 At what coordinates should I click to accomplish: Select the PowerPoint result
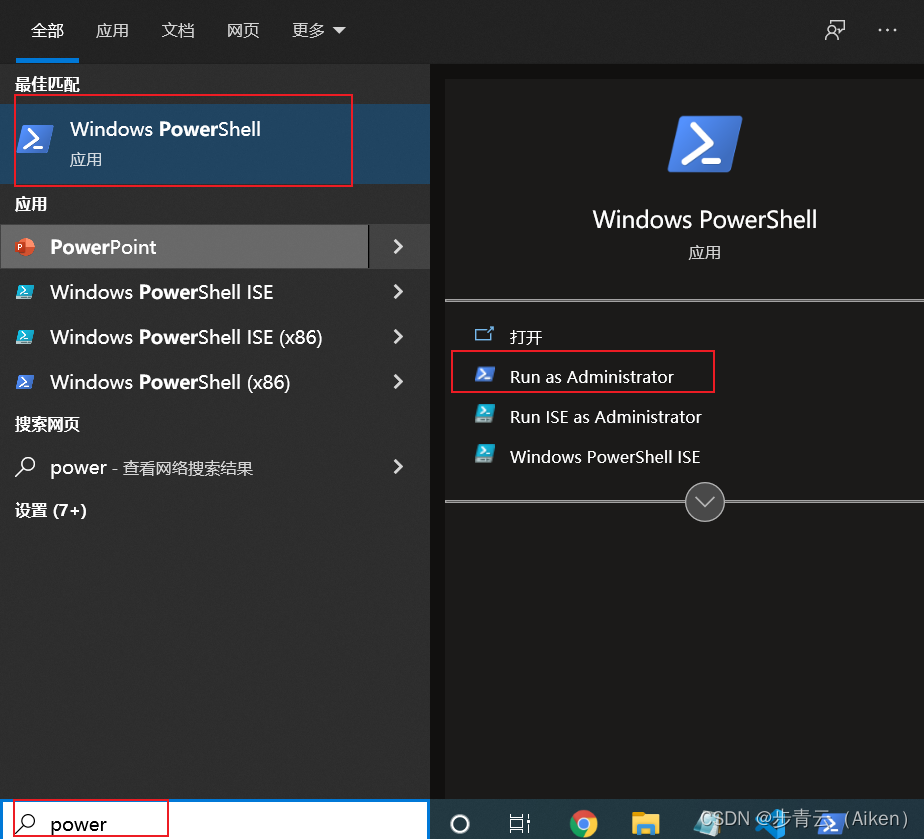pos(184,246)
